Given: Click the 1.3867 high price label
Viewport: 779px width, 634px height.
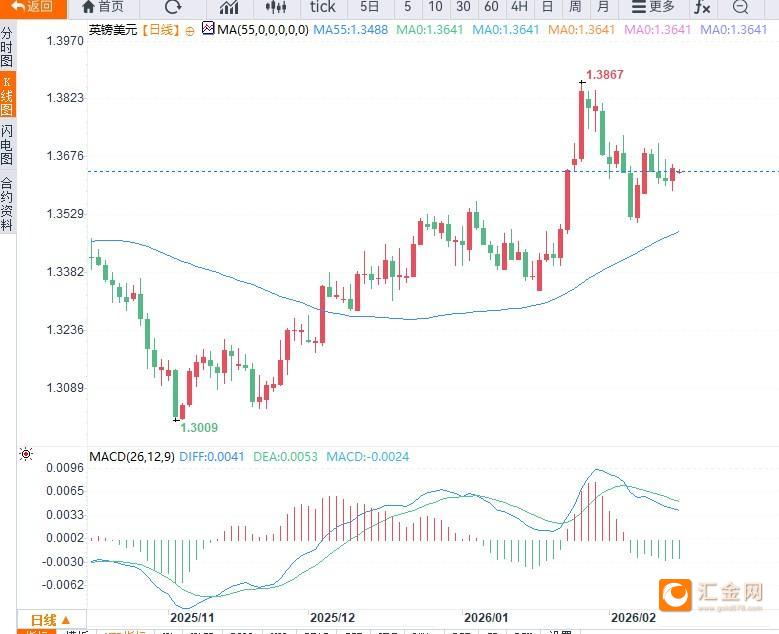Looking at the screenshot, I should pos(605,75).
